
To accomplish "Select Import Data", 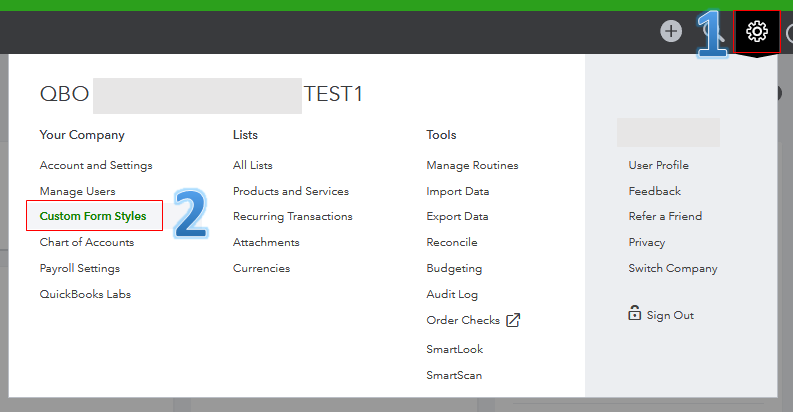I will coord(458,191).
